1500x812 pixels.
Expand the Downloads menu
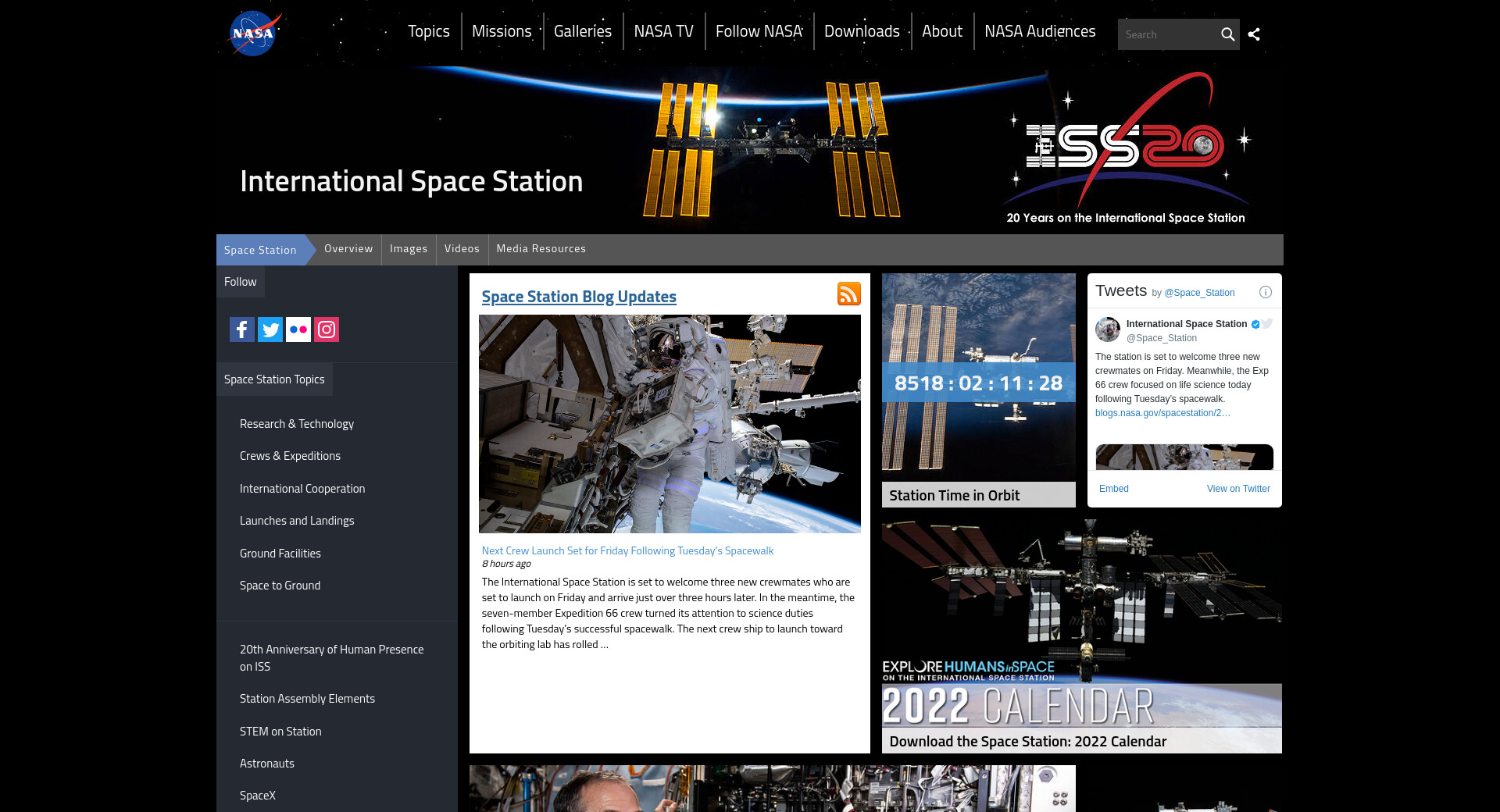(862, 31)
